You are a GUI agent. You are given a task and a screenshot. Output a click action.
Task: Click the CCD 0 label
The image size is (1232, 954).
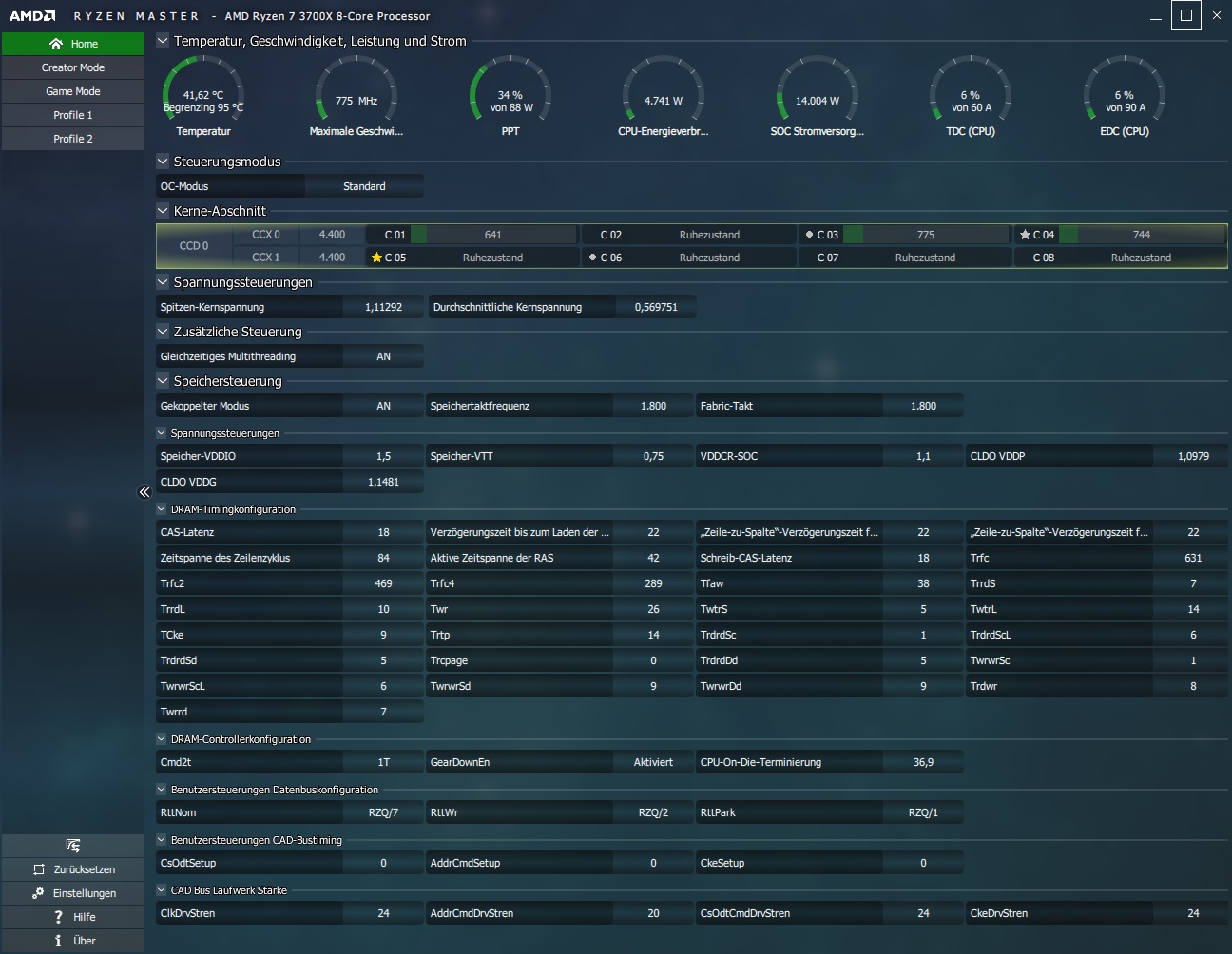[x=194, y=246]
